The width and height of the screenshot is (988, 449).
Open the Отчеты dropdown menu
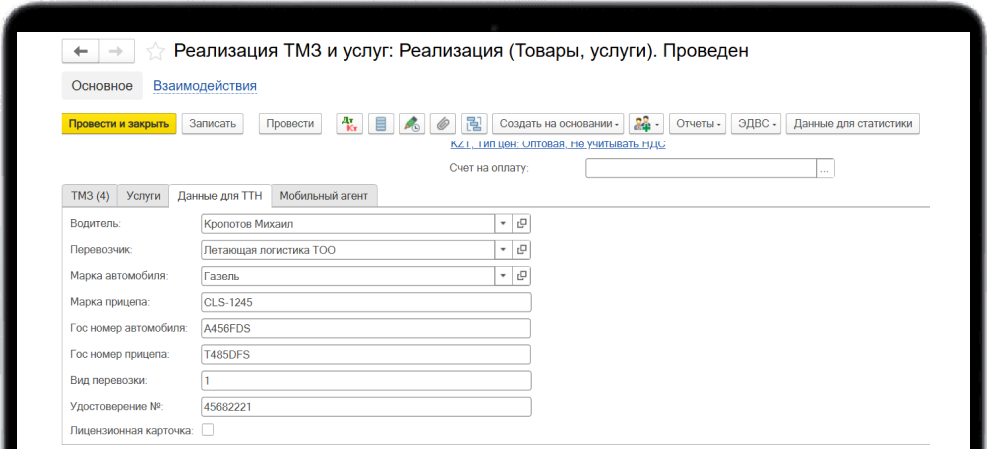click(x=698, y=124)
